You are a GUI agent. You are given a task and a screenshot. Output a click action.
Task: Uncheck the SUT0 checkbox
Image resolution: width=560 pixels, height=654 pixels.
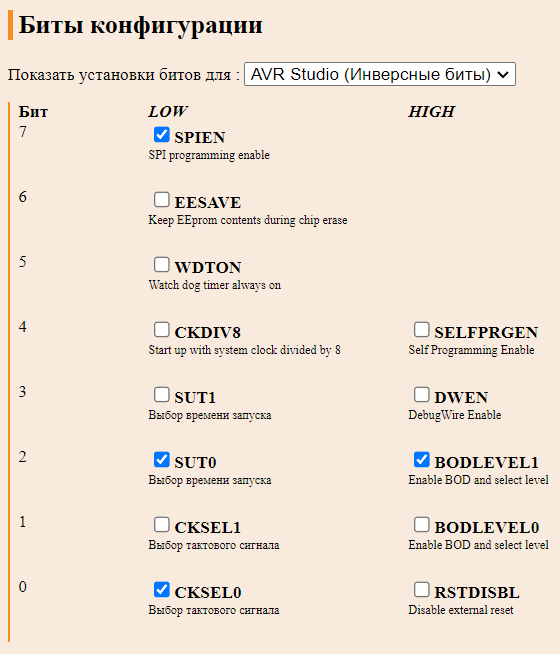coord(161,460)
